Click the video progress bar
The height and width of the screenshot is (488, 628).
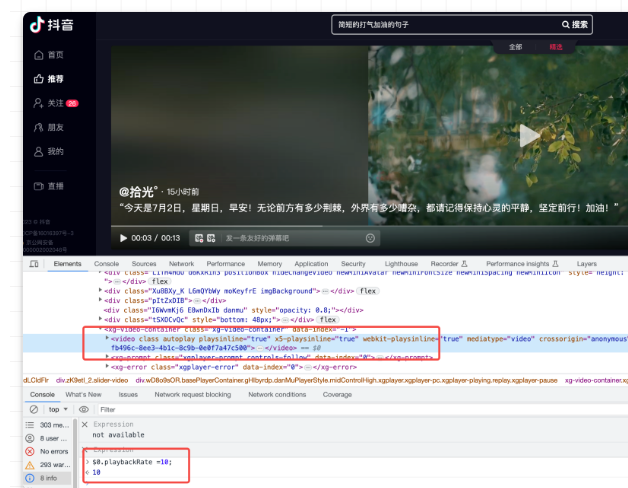tap(369, 226)
